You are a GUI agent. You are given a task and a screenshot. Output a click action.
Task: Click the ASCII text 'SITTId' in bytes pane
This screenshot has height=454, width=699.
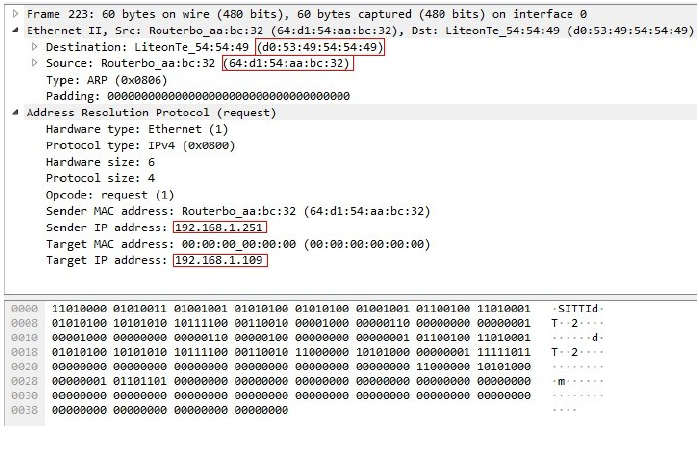pyautogui.click(x=579, y=308)
